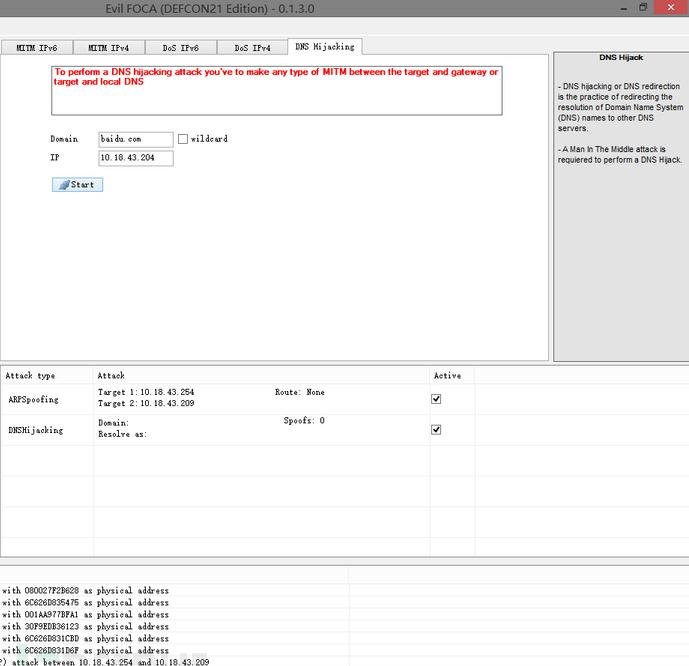Enable the wildcard checkbox
The height and width of the screenshot is (666, 689).
click(183, 139)
